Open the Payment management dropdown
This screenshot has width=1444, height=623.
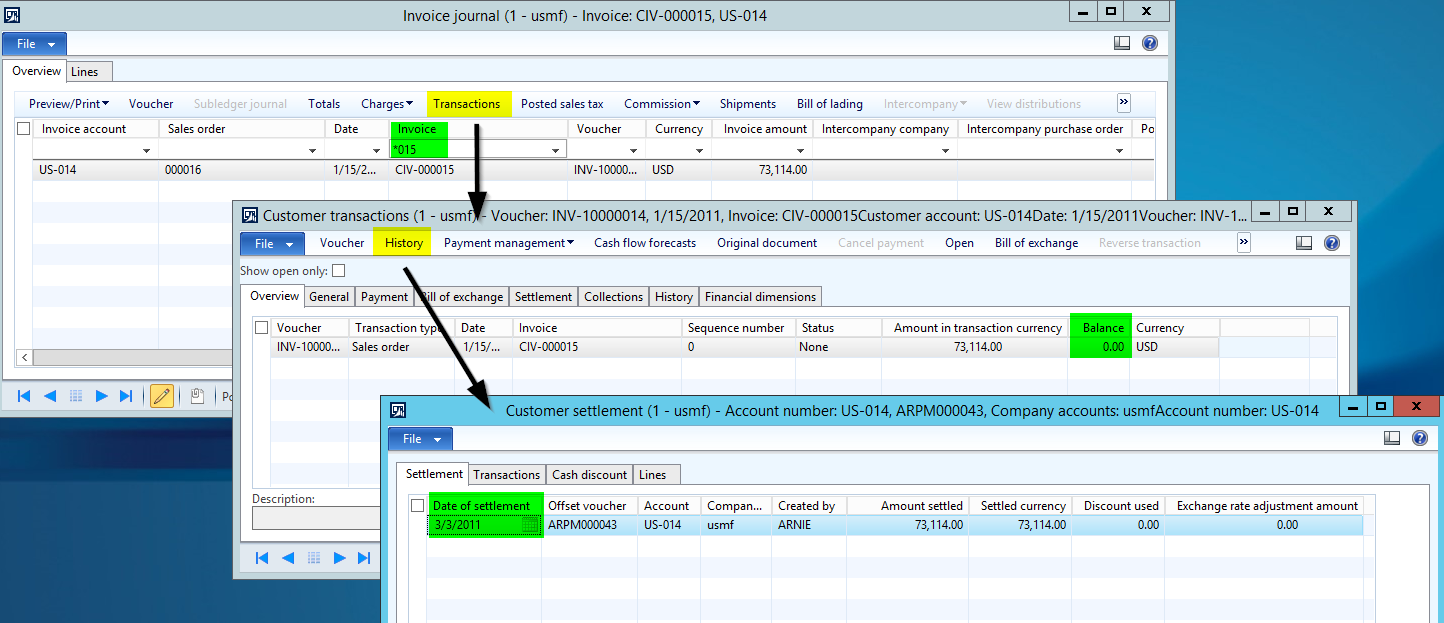tap(508, 243)
